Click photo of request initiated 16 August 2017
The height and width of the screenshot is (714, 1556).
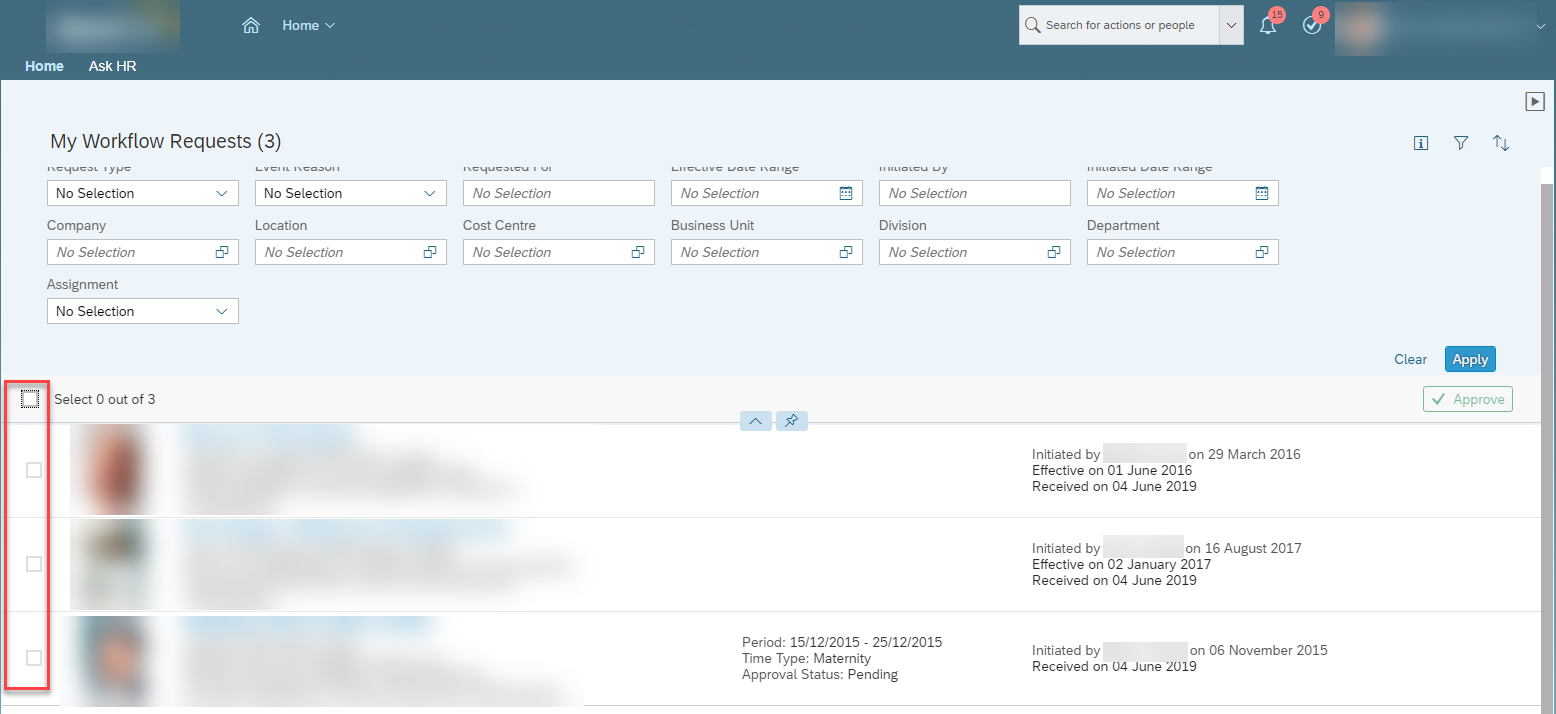111,564
